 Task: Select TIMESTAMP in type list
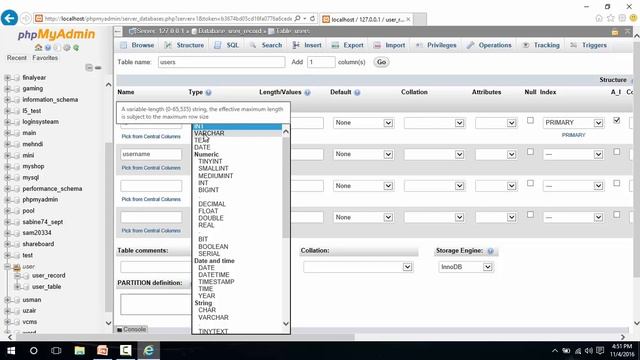click(x=216, y=282)
